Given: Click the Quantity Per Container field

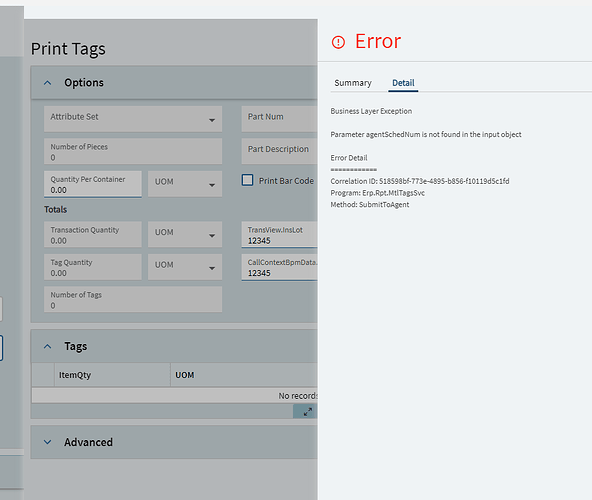Looking at the screenshot, I should pyautogui.click(x=93, y=184).
